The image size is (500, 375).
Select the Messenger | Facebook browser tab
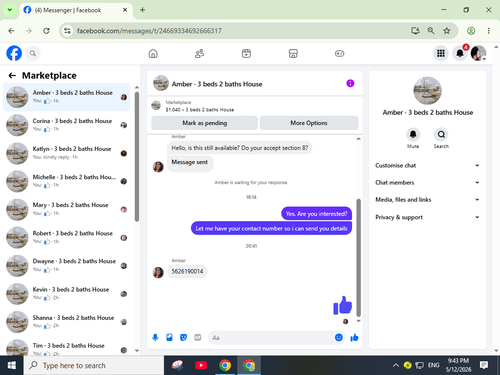[76, 10]
